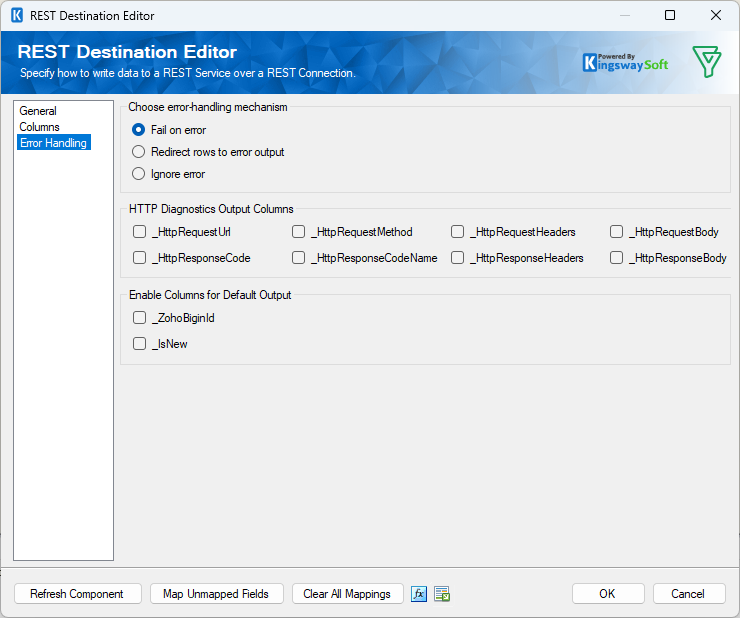Tick the _IsNew checkbox
Image resolution: width=740 pixels, height=618 pixels.
160,344
